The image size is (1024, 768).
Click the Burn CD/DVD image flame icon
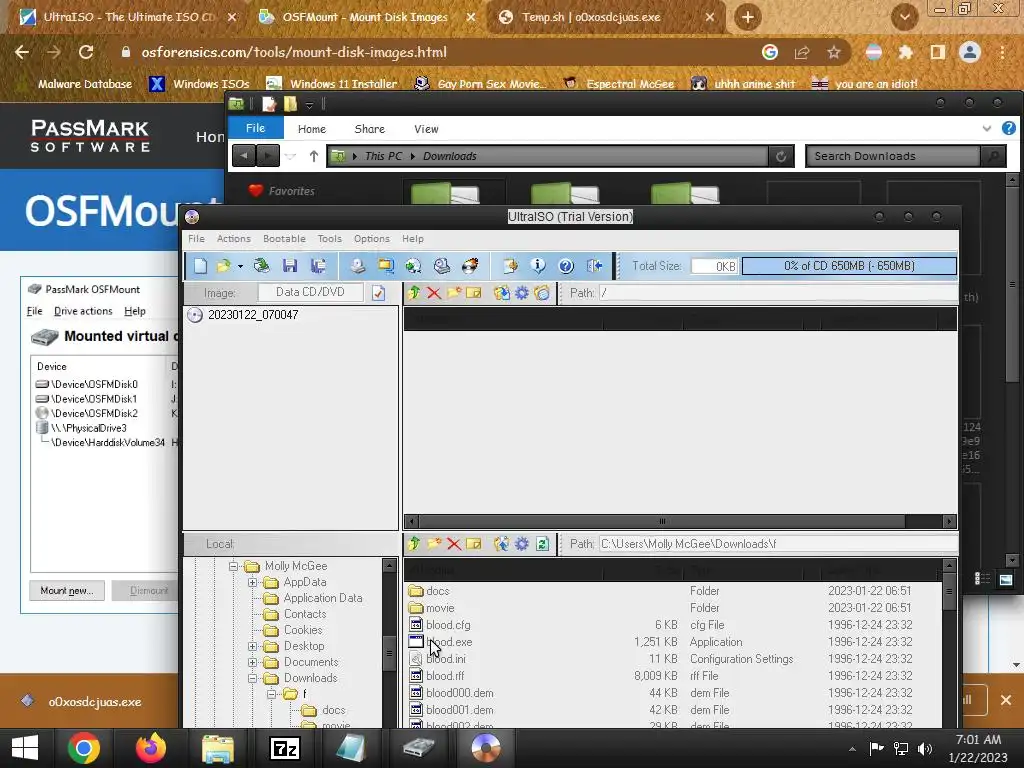coord(470,266)
